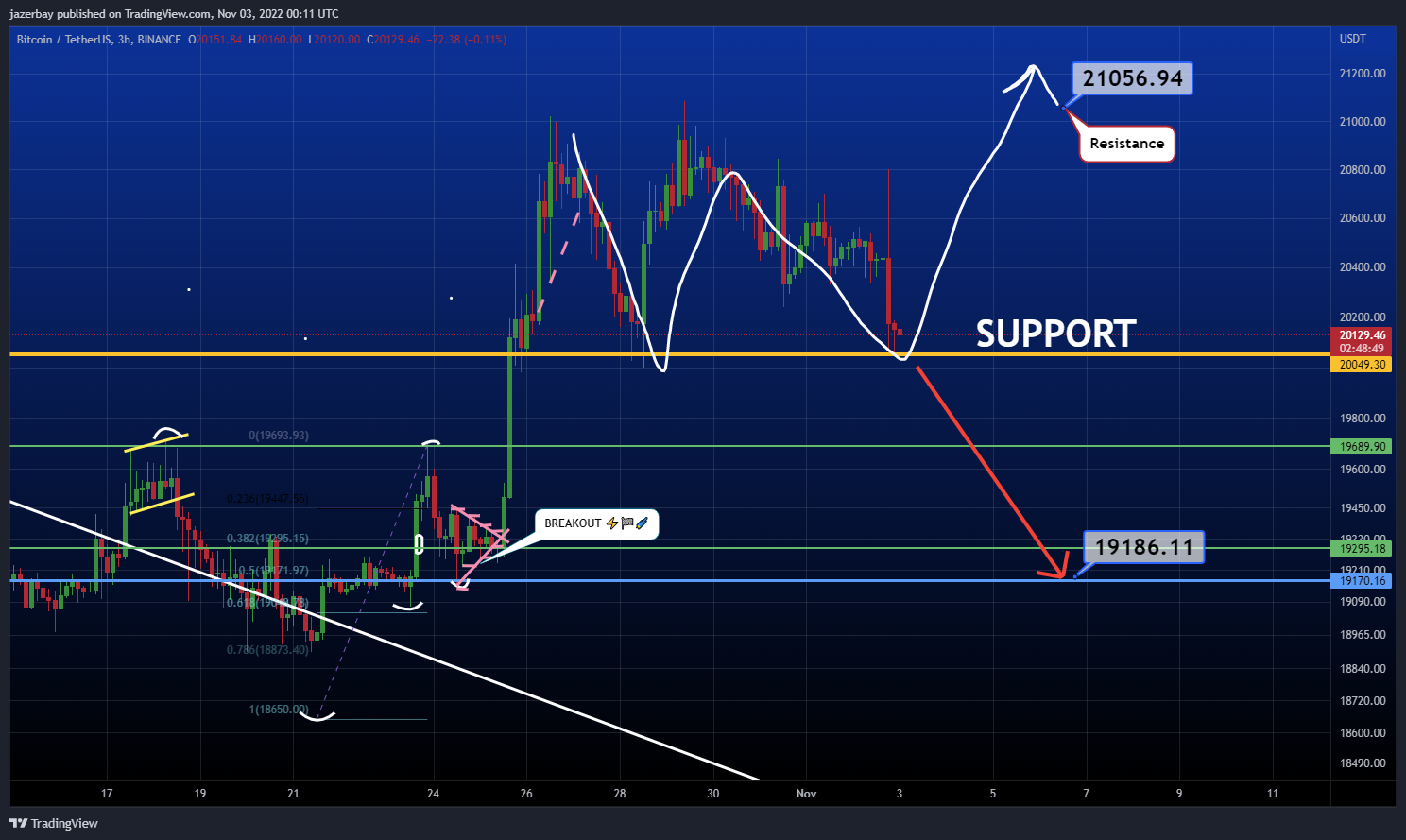Click the Fibonacci 1(18650.00) level label

278,710
